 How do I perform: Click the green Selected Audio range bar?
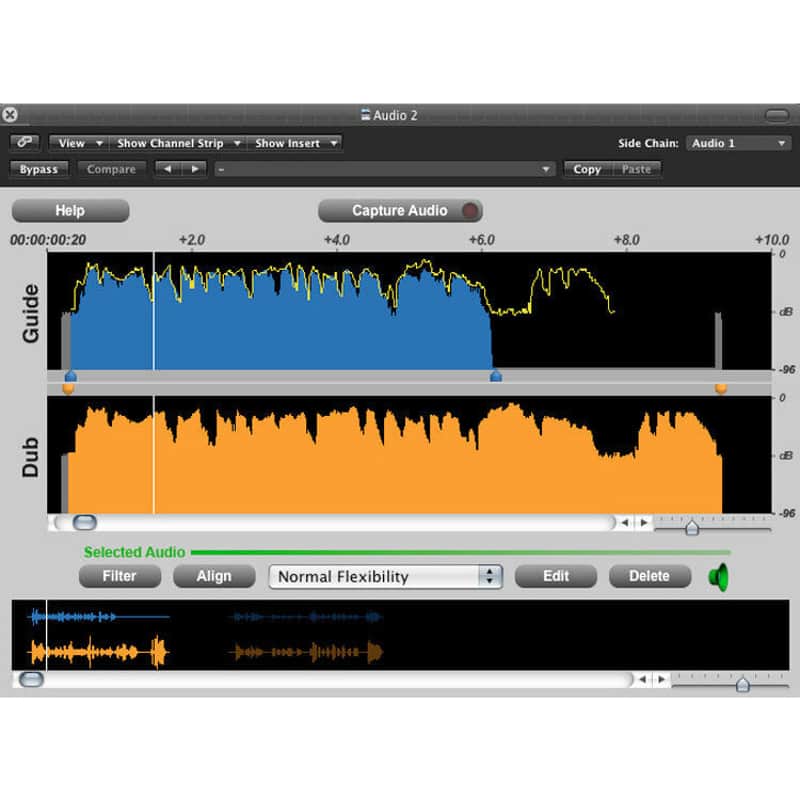tap(461, 552)
